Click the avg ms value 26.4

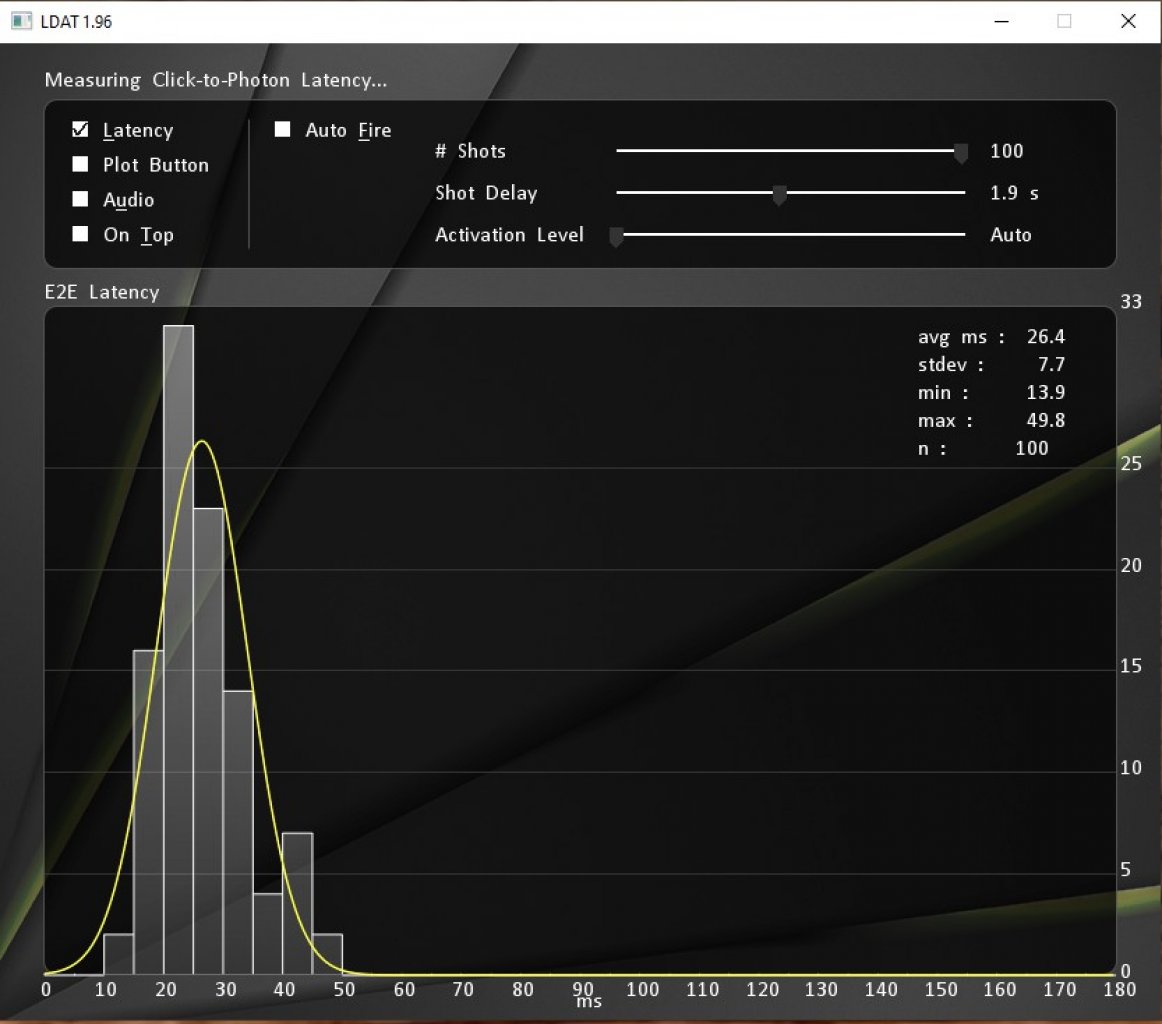click(1046, 336)
